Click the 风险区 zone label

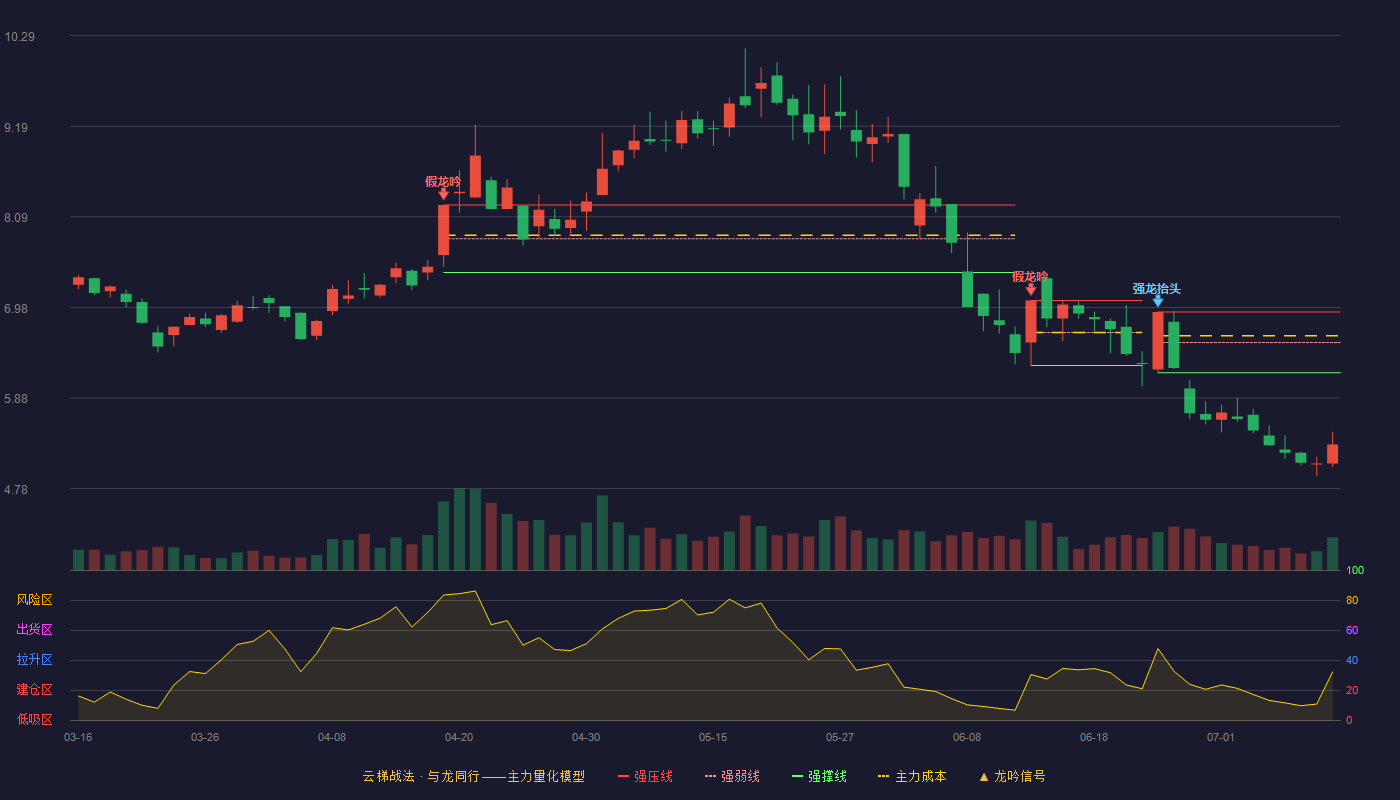[34, 600]
